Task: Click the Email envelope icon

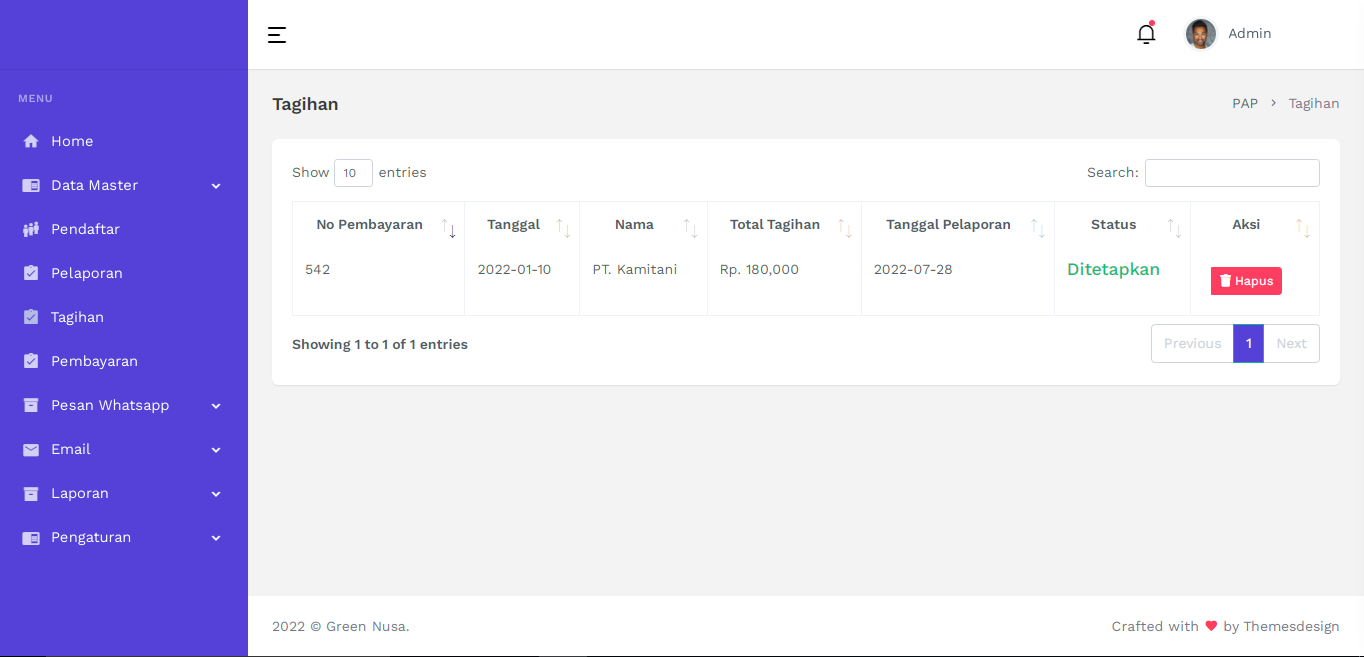Action: 31,449
